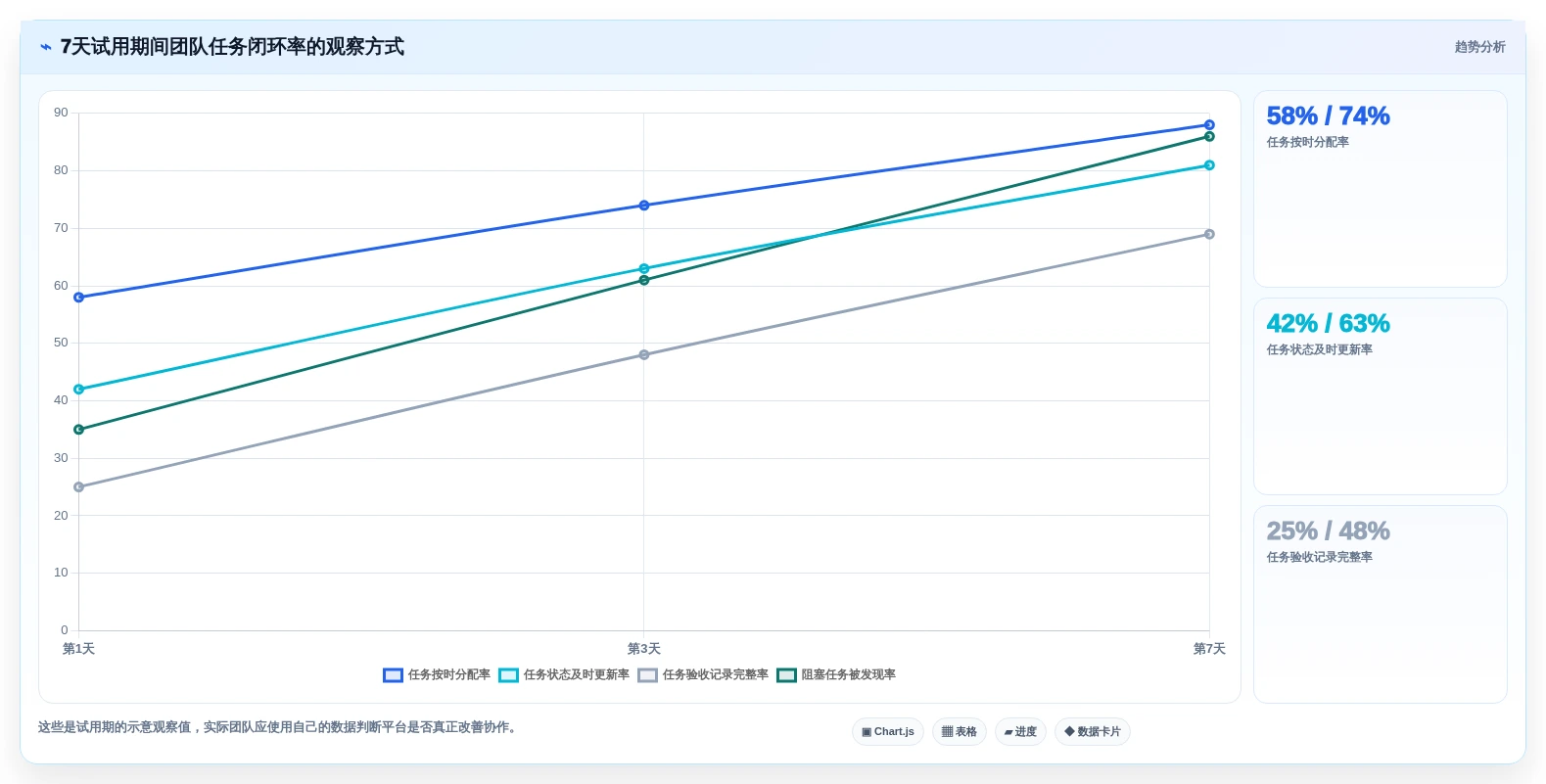The image size is (1546, 784).
Task: Click the 58% / 74% stat card
Action: coord(1381,189)
